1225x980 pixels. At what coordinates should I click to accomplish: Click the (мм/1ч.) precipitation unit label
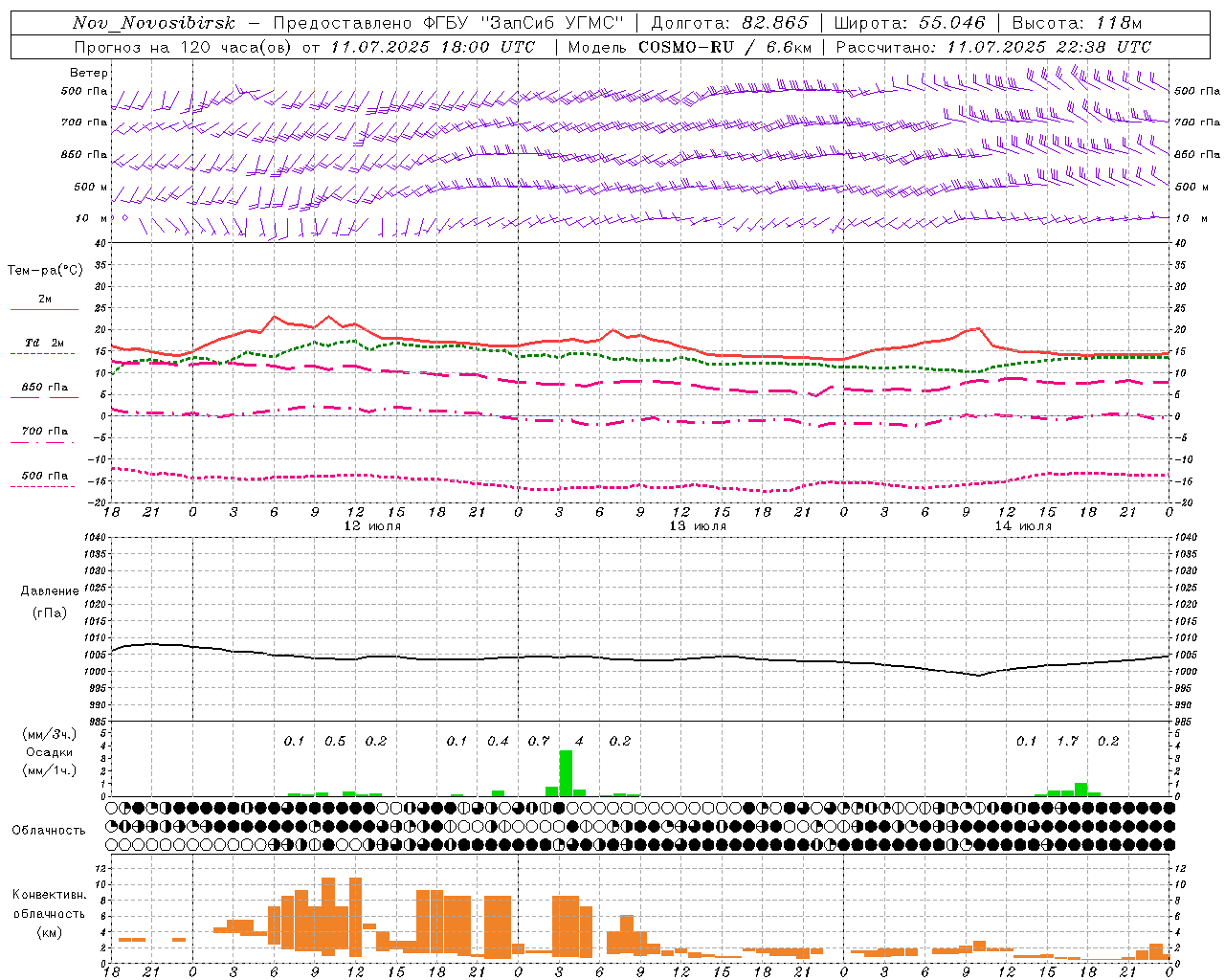point(50,769)
